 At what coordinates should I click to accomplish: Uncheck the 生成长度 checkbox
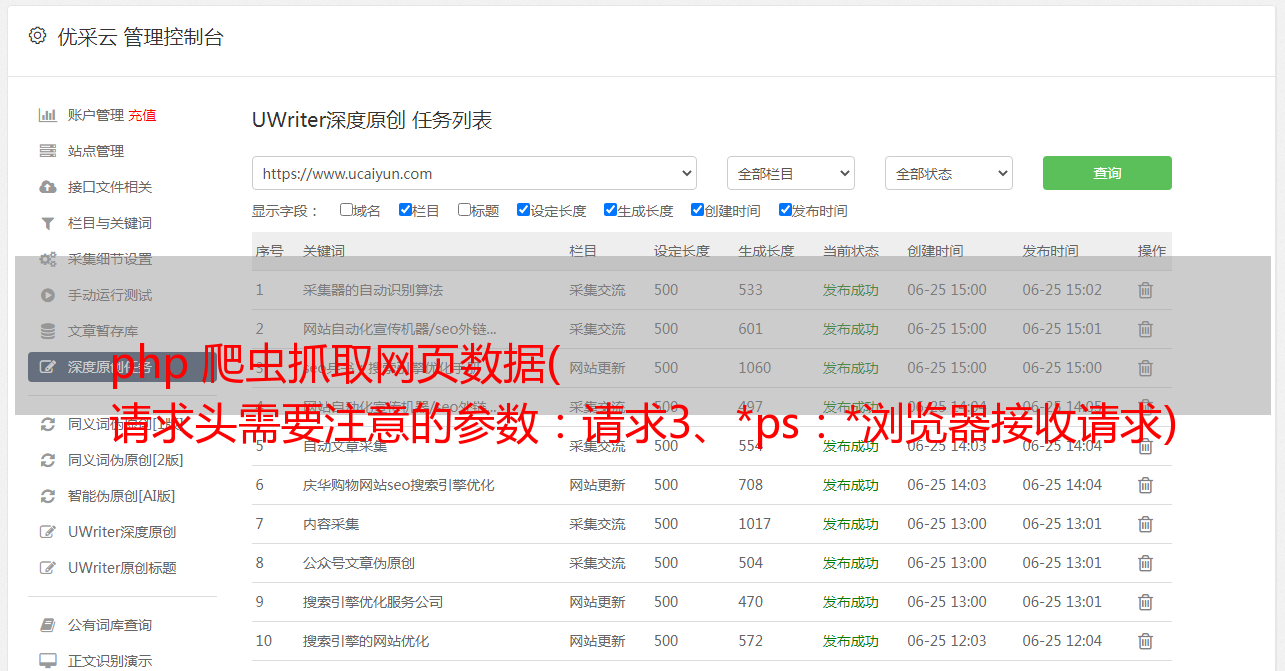click(610, 210)
